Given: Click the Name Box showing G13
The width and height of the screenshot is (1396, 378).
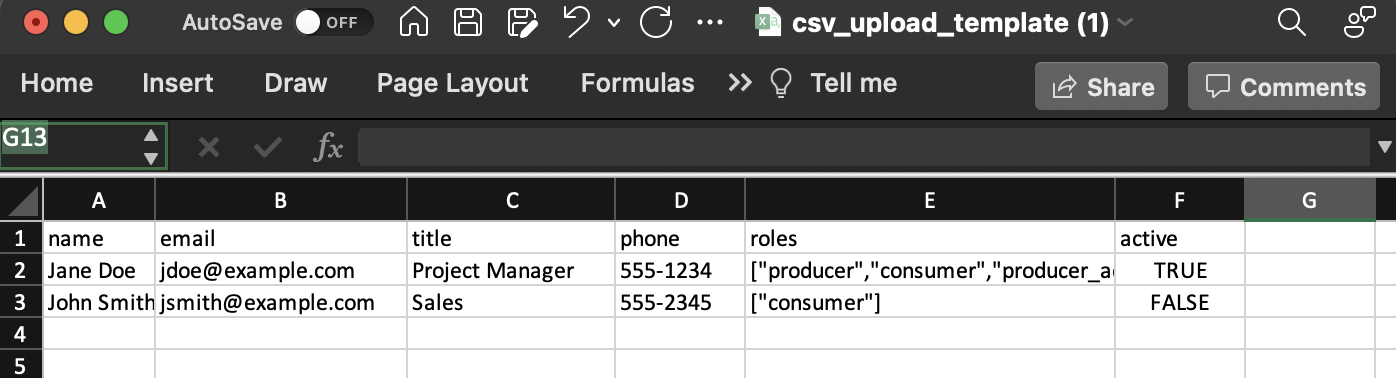Looking at the screenshot, I should point(84,146).
